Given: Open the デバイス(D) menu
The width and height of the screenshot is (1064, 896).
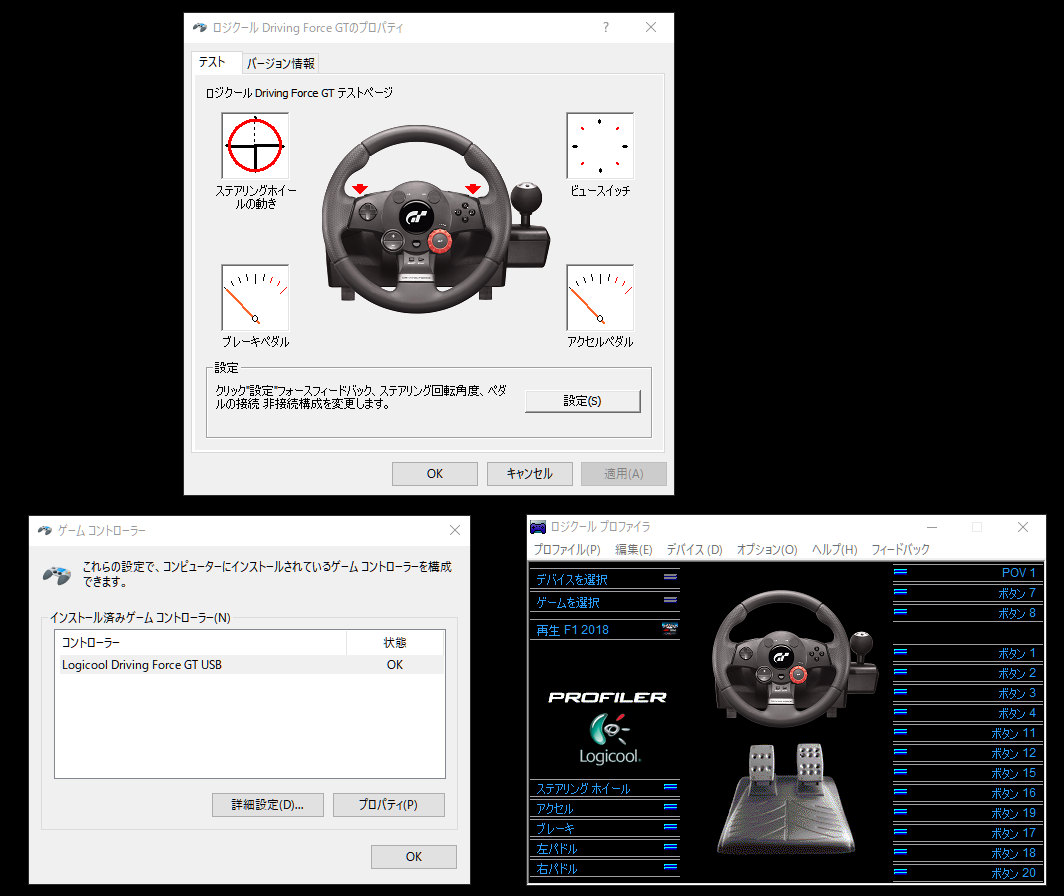Looking at the screenshot, I should click(694, 549).
